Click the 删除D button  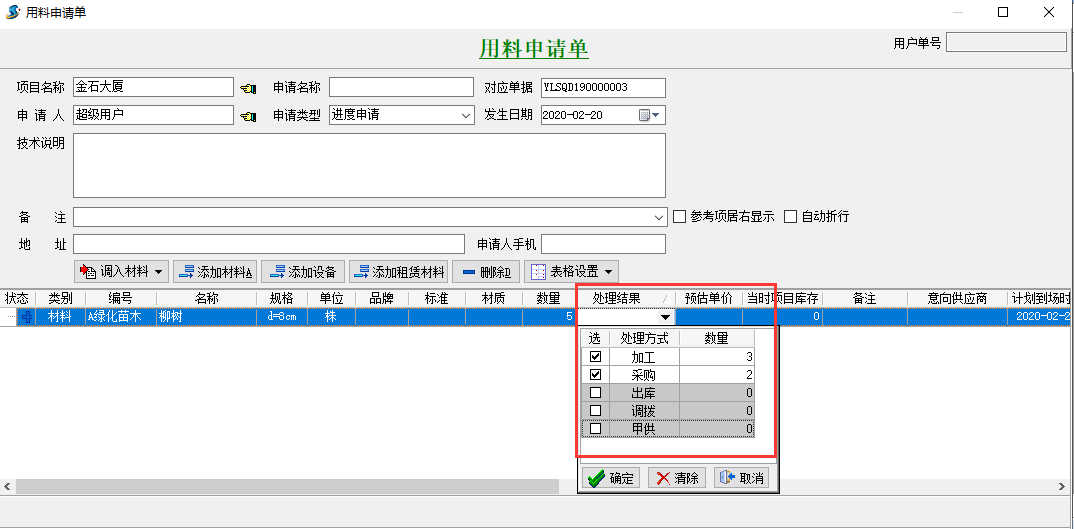[486, 271]
